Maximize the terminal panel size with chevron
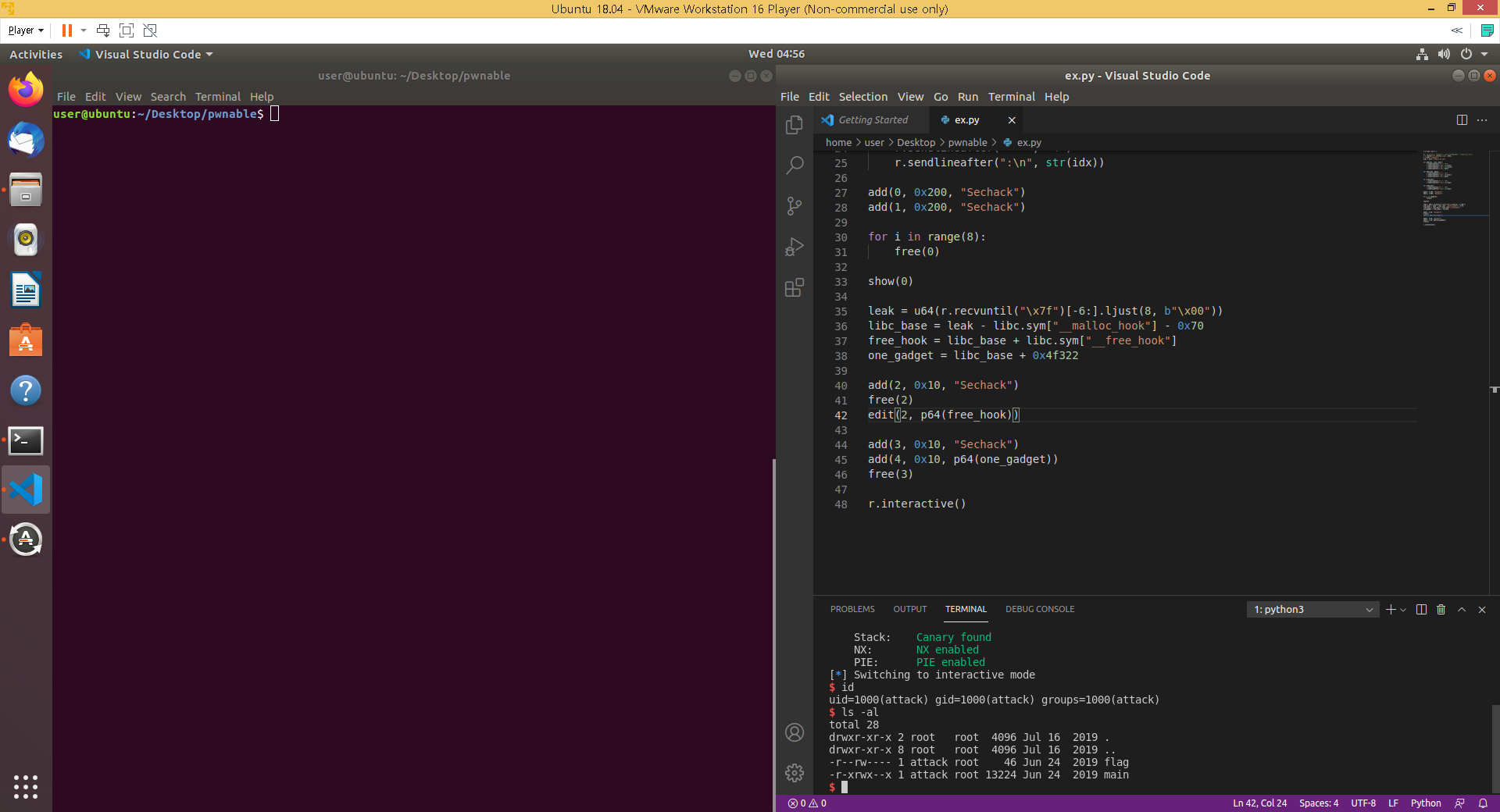Viewport: 1500px width, 812px height. 1462,610
